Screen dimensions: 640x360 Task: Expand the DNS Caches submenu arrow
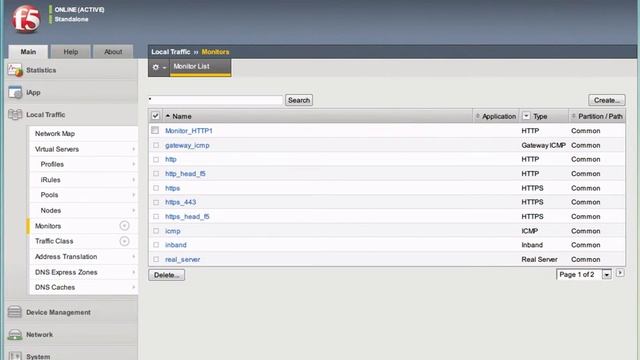point(133,287)
